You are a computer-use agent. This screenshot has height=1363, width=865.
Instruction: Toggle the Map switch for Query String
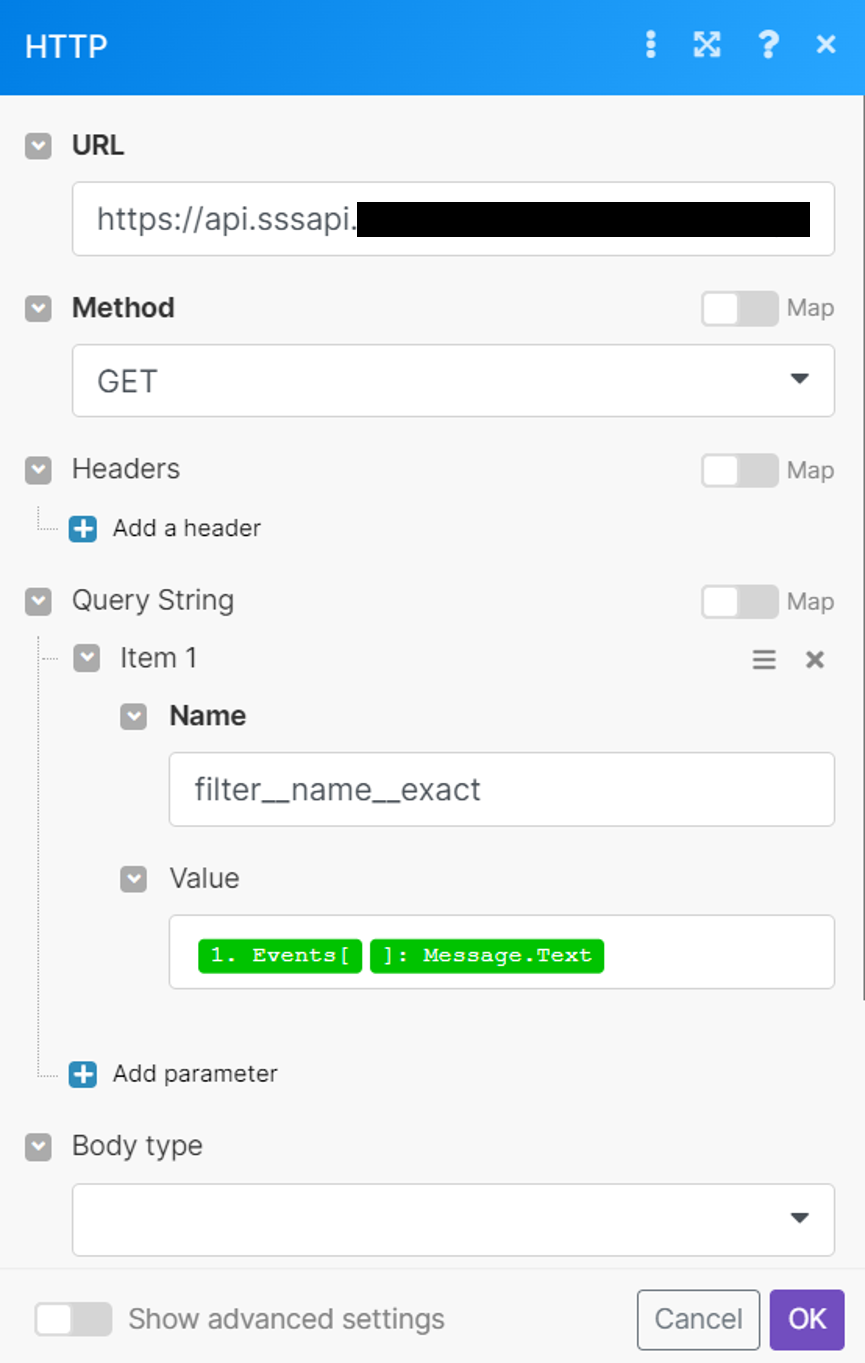[x=739, y=601]
